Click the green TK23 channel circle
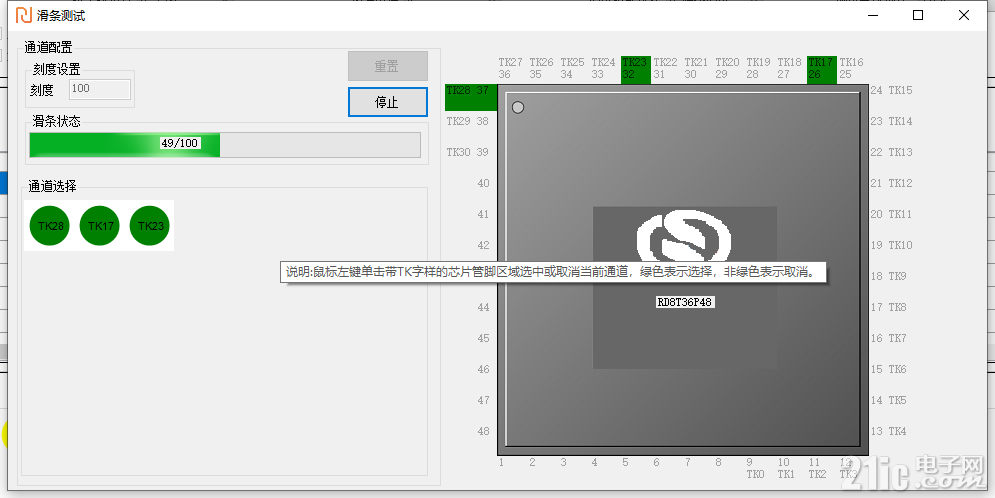Screen dimensions: 995x498 (150, 226)
